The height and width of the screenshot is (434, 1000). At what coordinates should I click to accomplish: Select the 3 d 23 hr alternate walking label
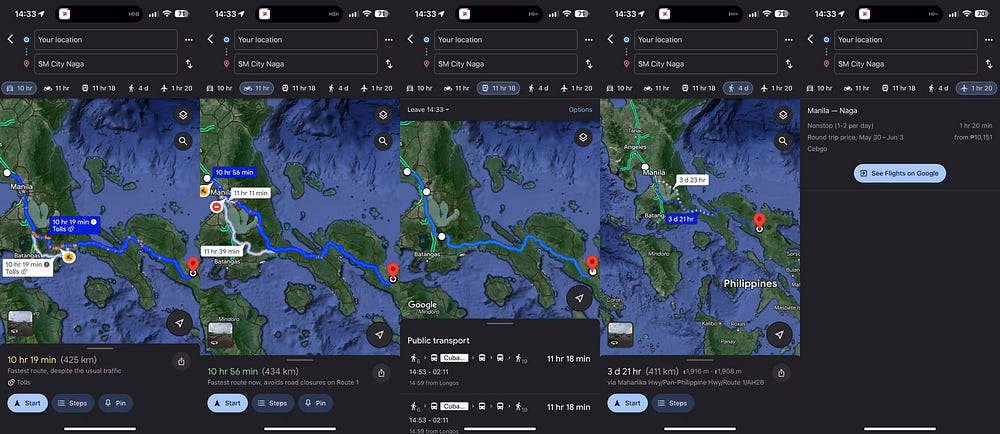[691, 180]
